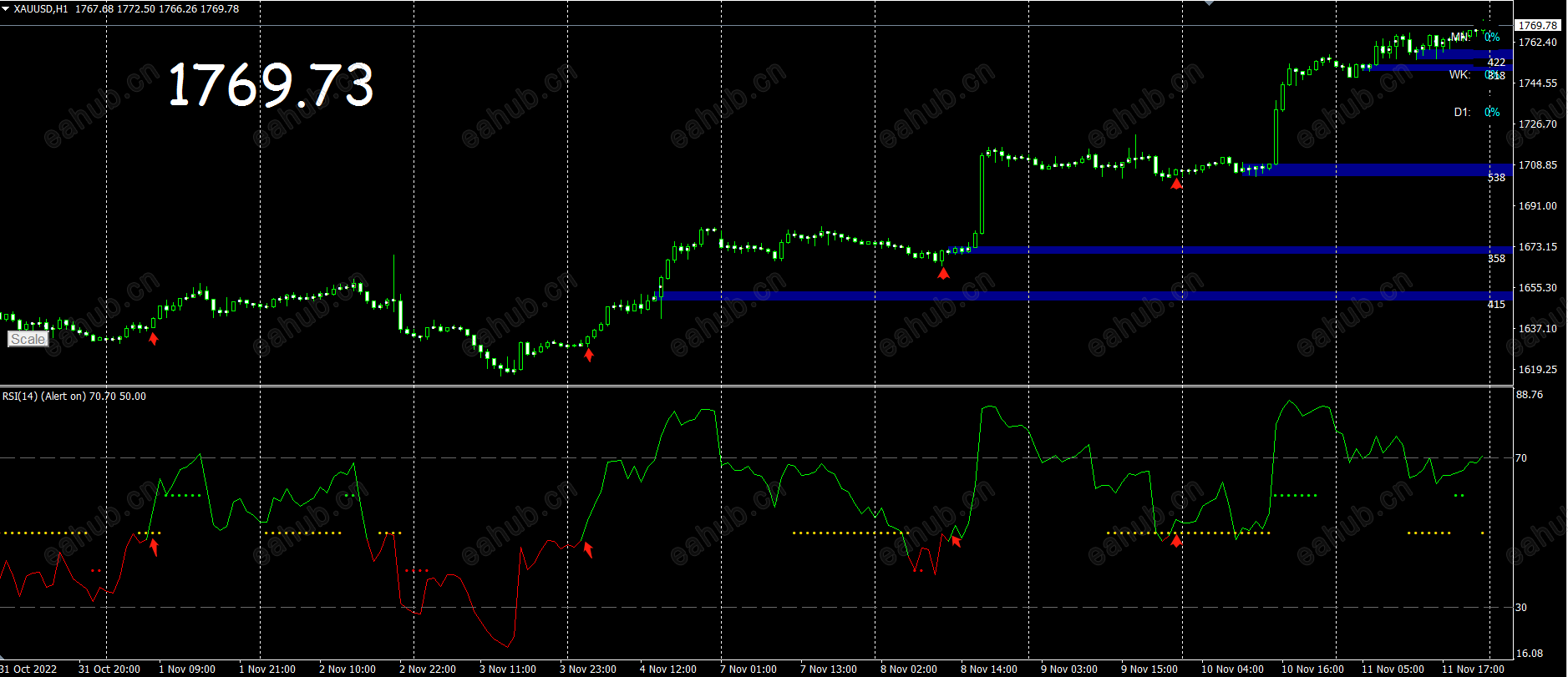
Task: Click the Scale button on the chart
Action: point(28,339)
